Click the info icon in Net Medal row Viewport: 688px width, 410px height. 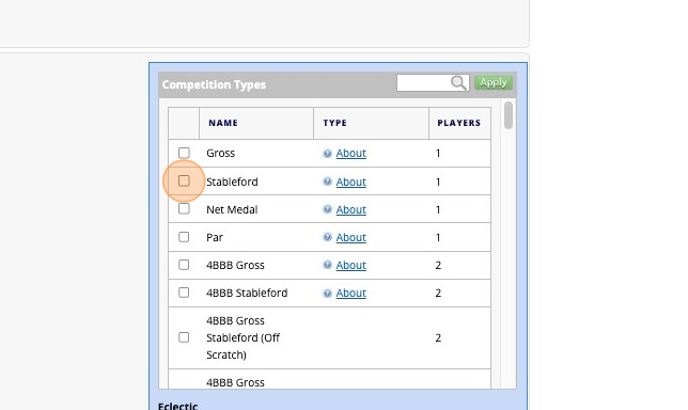327,210
